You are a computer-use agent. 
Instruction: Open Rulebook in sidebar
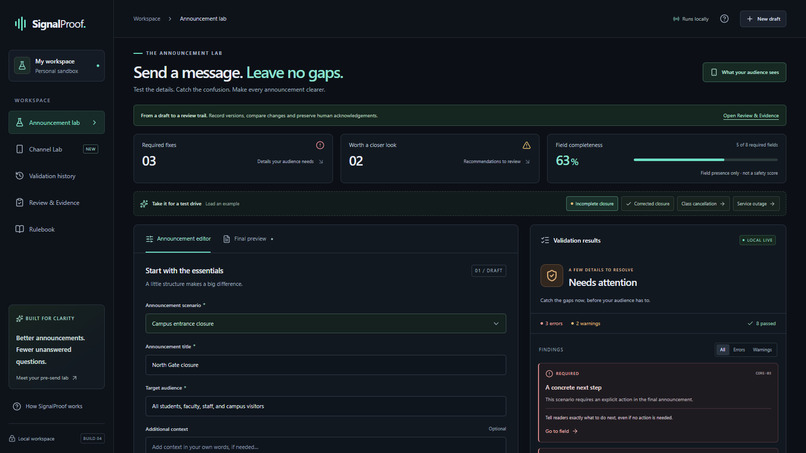[x=57, y=229]
